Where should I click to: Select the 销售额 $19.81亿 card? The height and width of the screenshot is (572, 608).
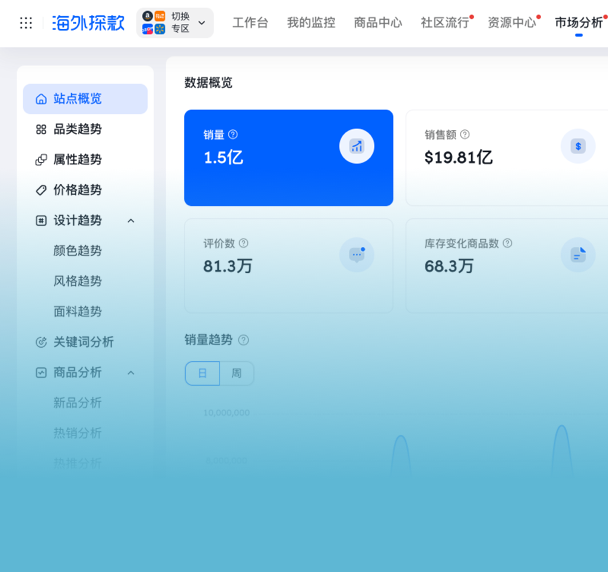click(x=506, y=158)
